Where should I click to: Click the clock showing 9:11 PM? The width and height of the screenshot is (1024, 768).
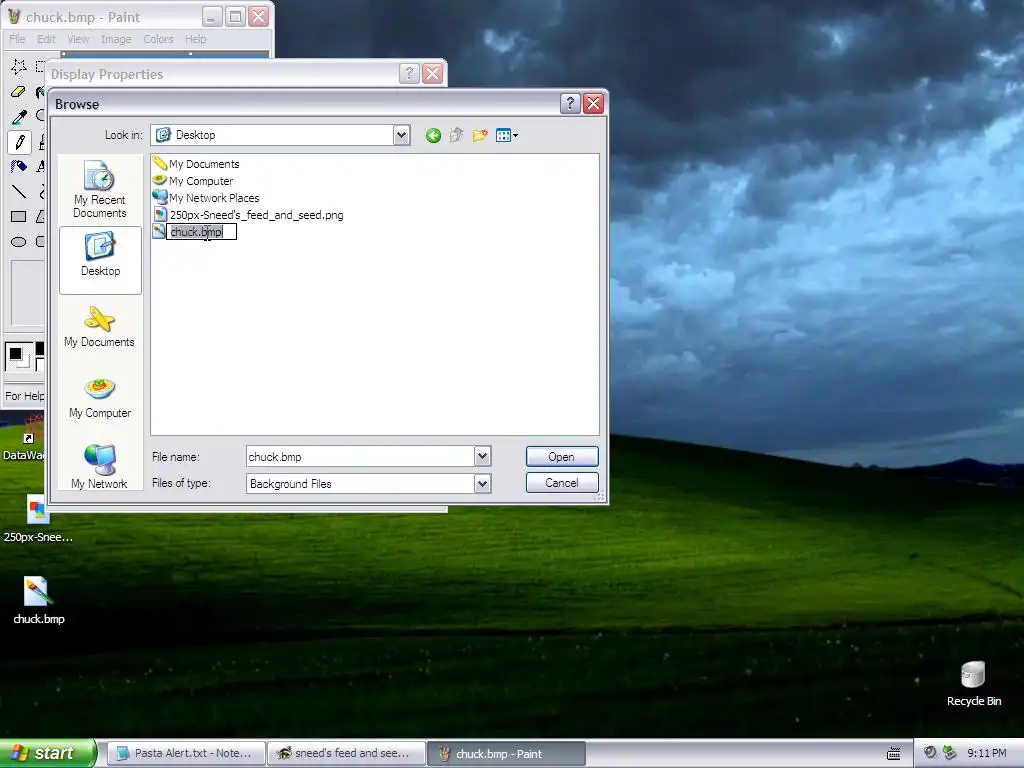[986, 753]
